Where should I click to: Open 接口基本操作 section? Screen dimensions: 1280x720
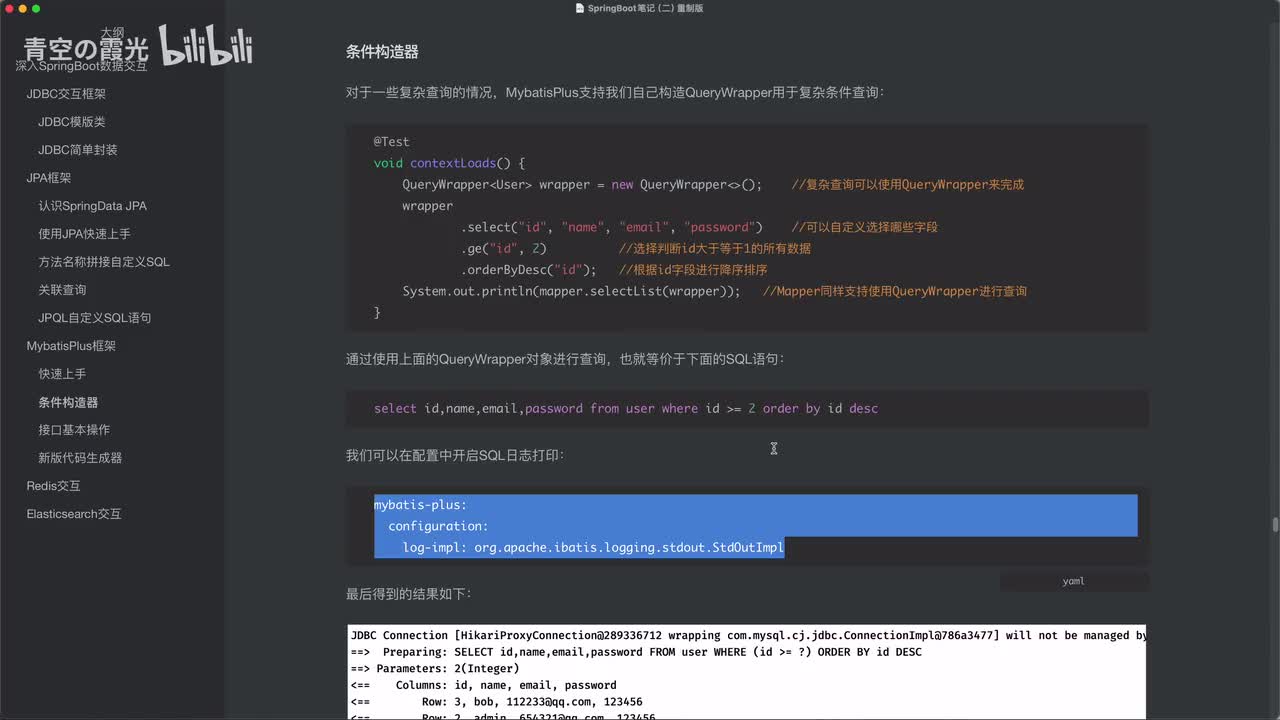click(x=74, y=430)
